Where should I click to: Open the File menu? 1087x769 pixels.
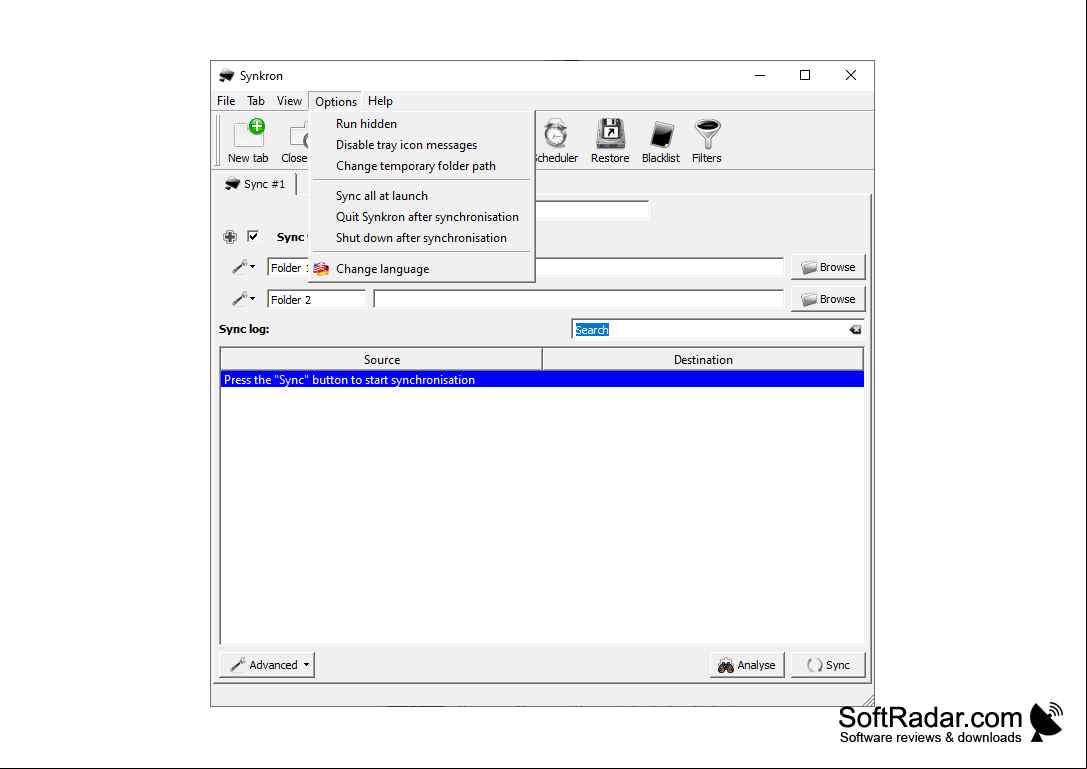pyautogui.click(x=226, y=101)
